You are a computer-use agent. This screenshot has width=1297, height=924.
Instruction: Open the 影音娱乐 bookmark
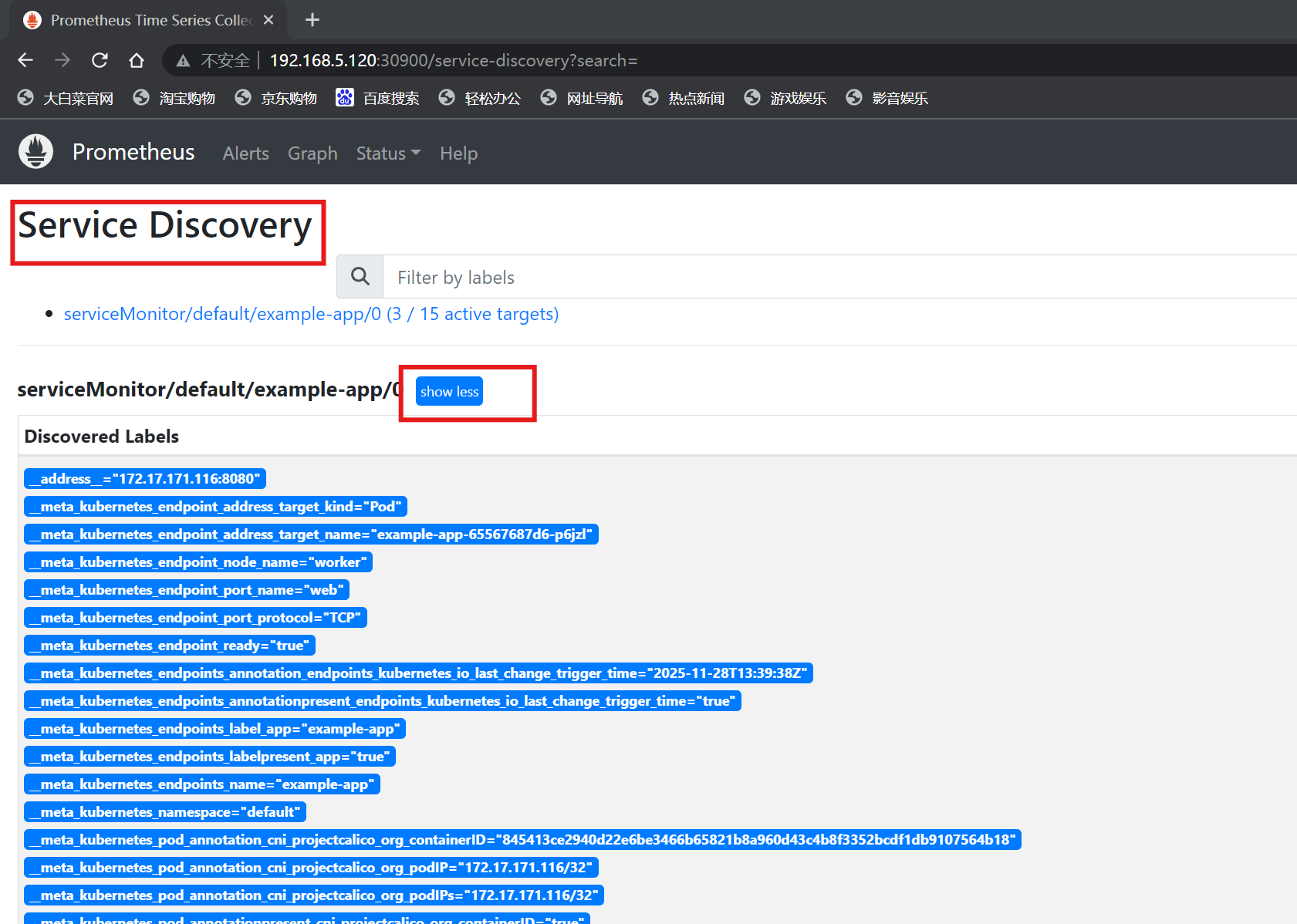point(887,98)
